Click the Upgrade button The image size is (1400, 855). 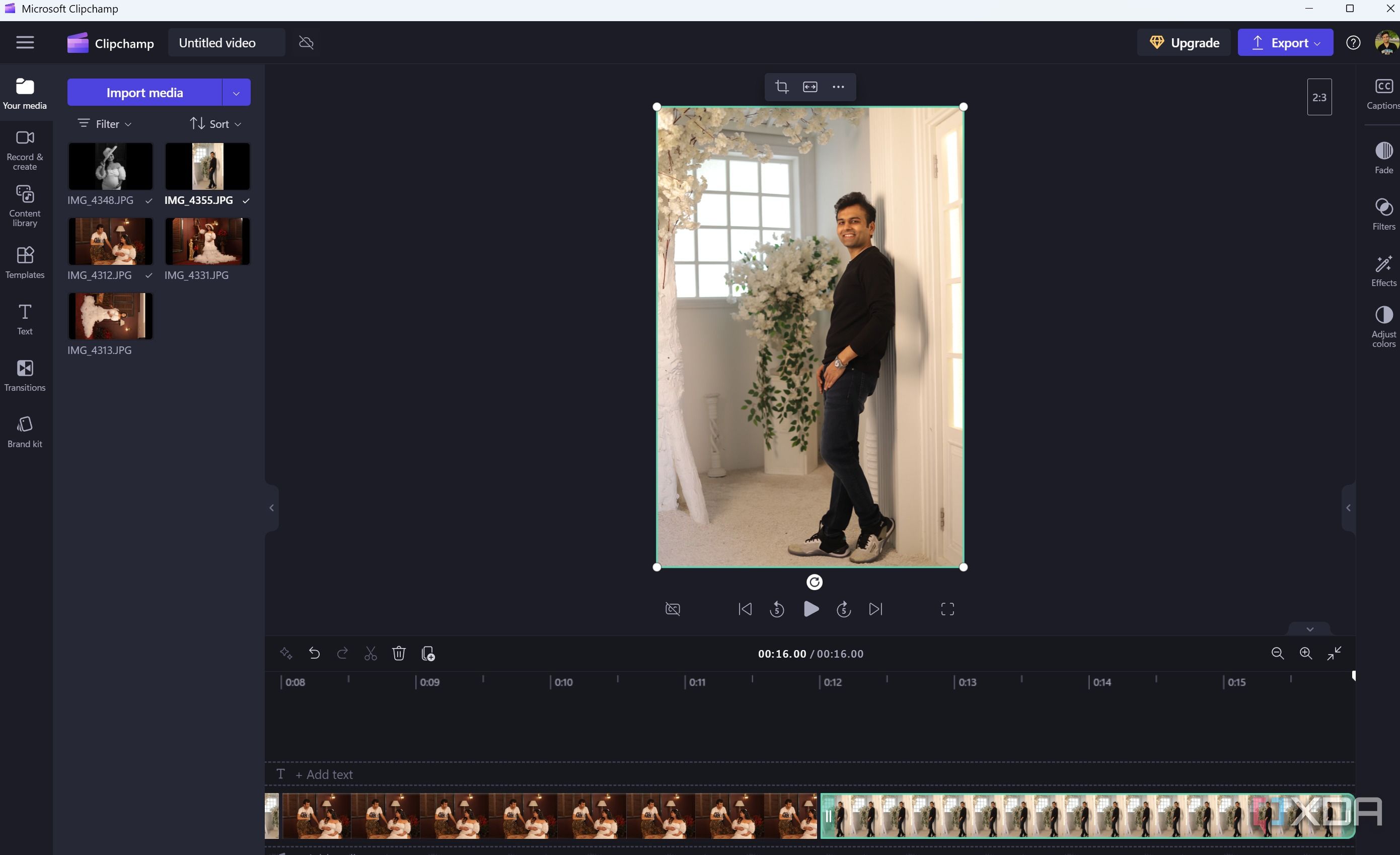click(x=1184, y=42)
